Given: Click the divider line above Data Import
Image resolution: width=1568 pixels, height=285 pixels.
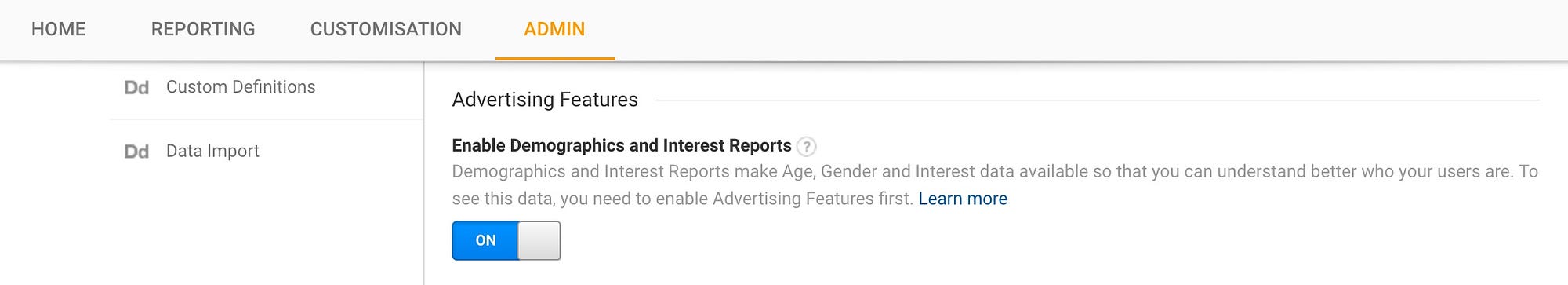Looking at the screenshot, I should [267, 119].
